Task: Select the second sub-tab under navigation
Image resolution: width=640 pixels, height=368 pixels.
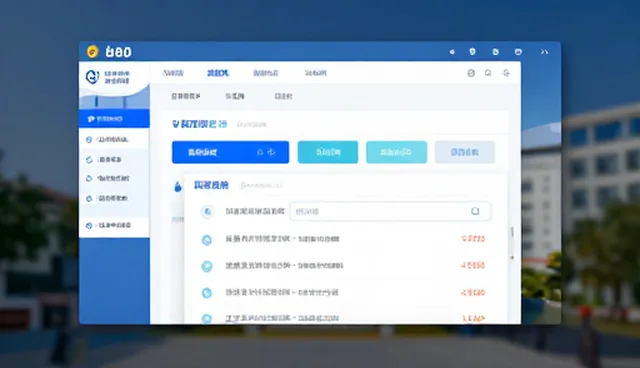Action: (235, 96)
